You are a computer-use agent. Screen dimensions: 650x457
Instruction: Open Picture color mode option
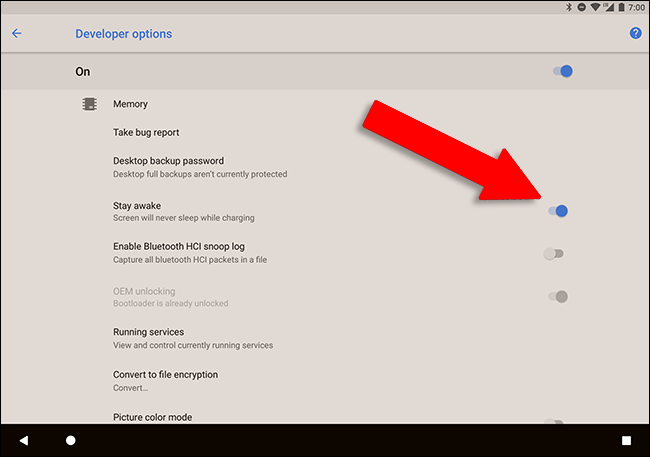tap(152, 417)
